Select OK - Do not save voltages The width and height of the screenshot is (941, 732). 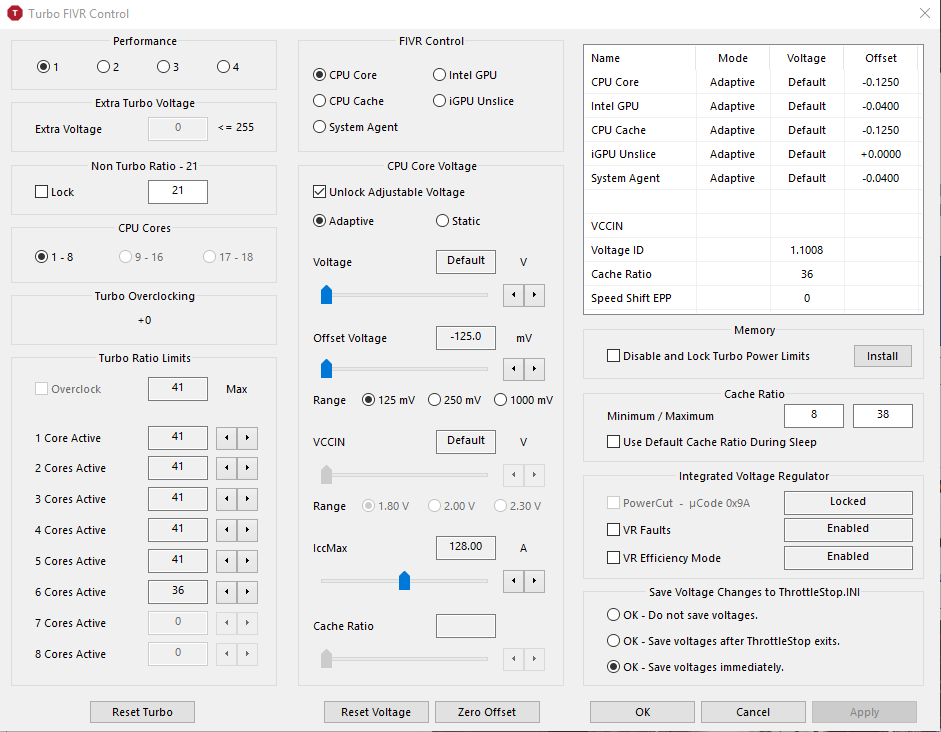pos(682,615)
